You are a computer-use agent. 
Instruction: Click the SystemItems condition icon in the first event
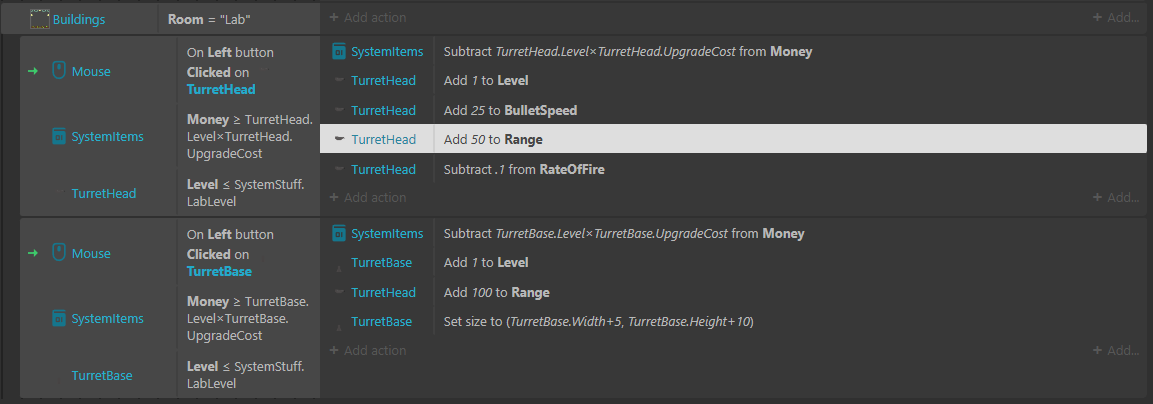[x=59, y=136]
